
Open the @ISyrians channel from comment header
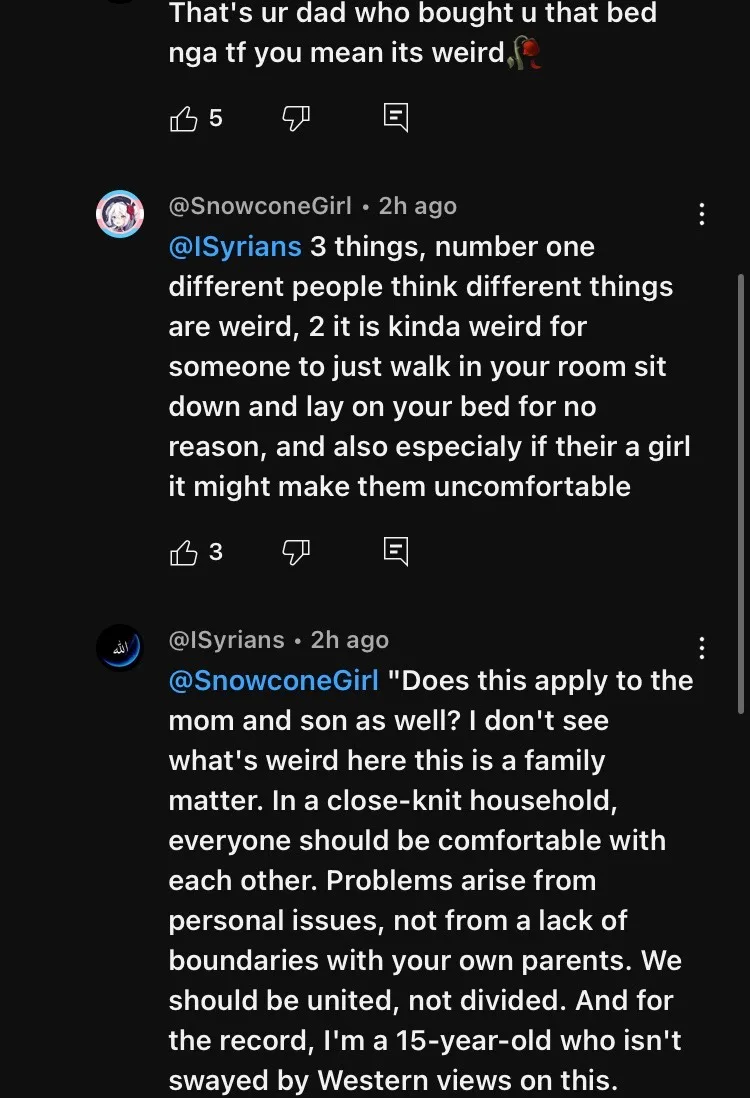pyautogui.click(x=227, y=640)
